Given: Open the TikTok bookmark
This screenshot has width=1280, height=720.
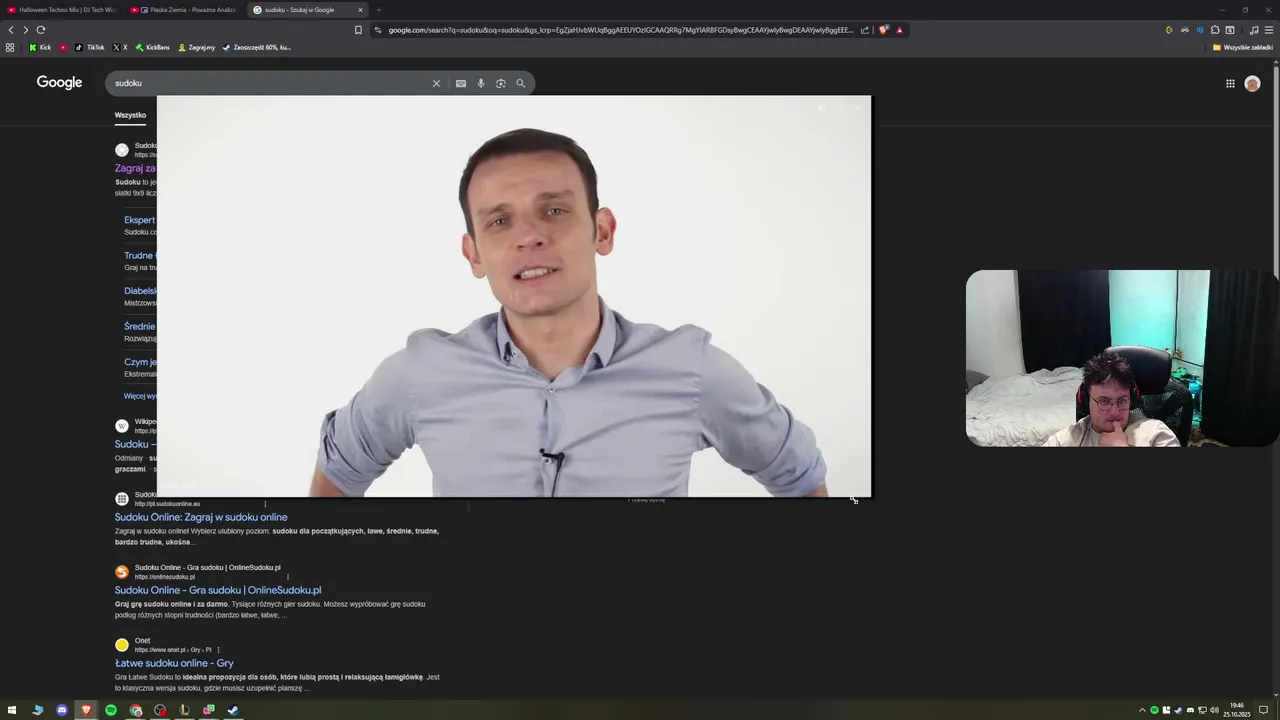Looking at the screenshot, I should click(x=90, y=47).
